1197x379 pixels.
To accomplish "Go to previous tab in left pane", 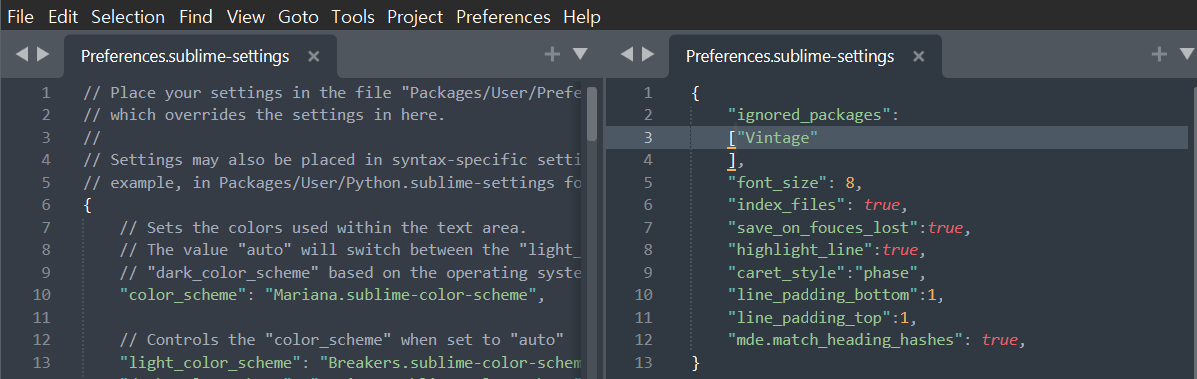I will point(22,53).
